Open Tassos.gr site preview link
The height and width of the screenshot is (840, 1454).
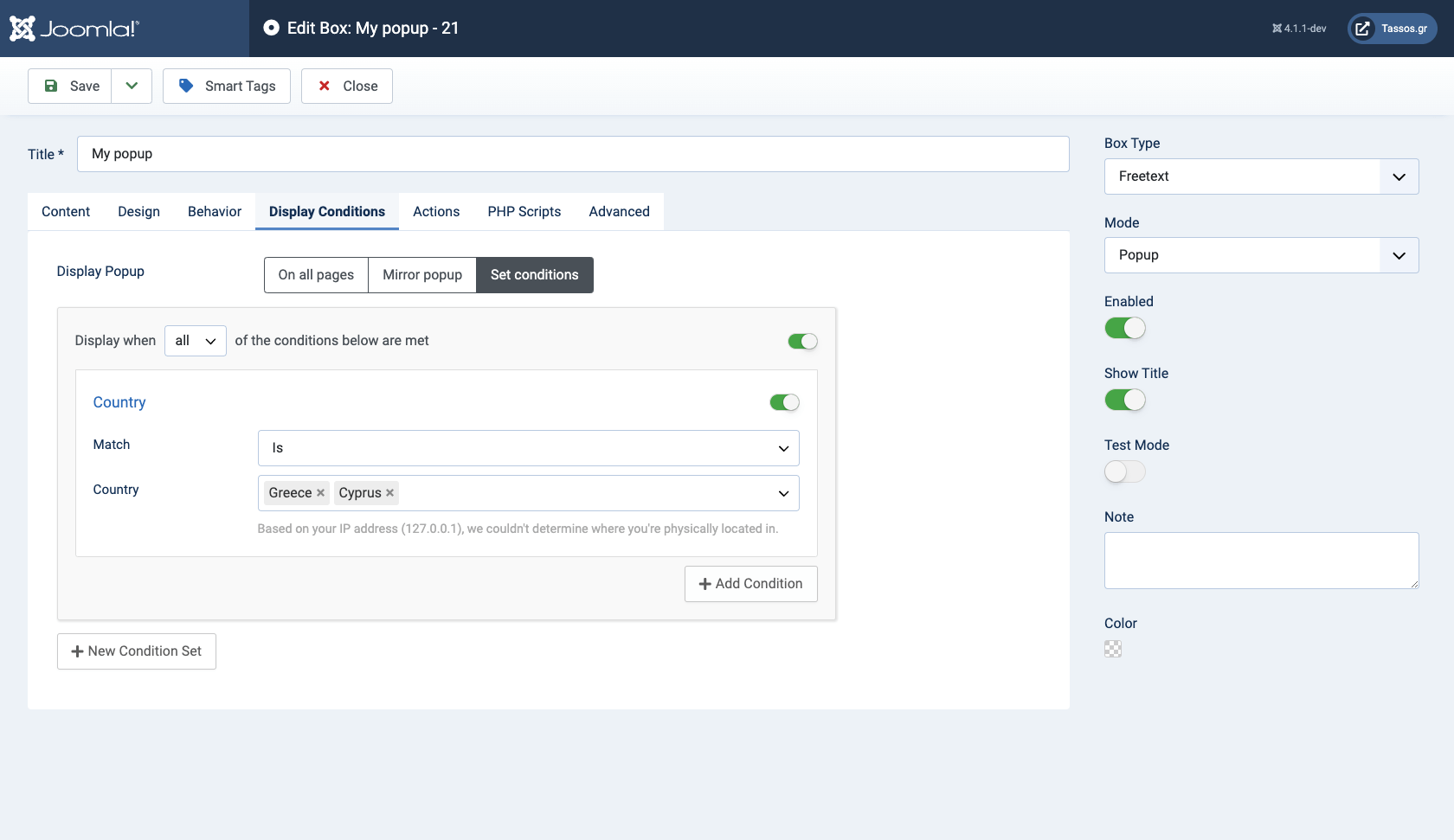tap(1392, 29)
